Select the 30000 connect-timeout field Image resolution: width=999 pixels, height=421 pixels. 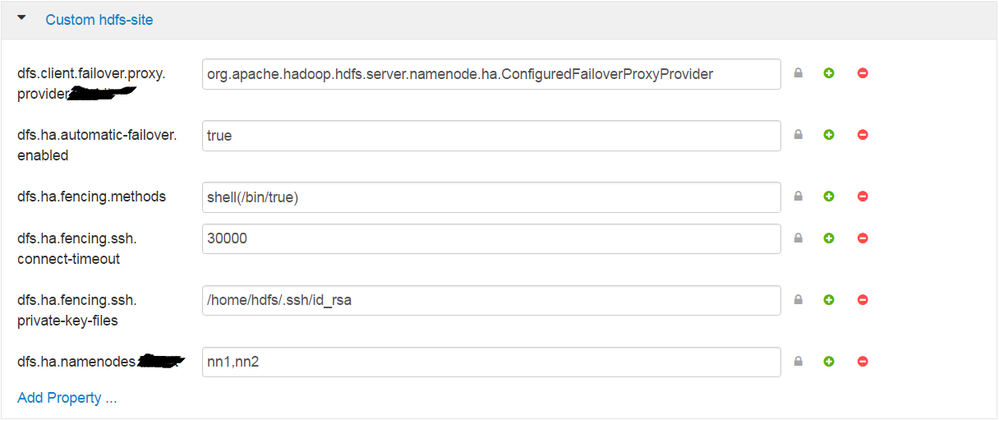point(491,239)
